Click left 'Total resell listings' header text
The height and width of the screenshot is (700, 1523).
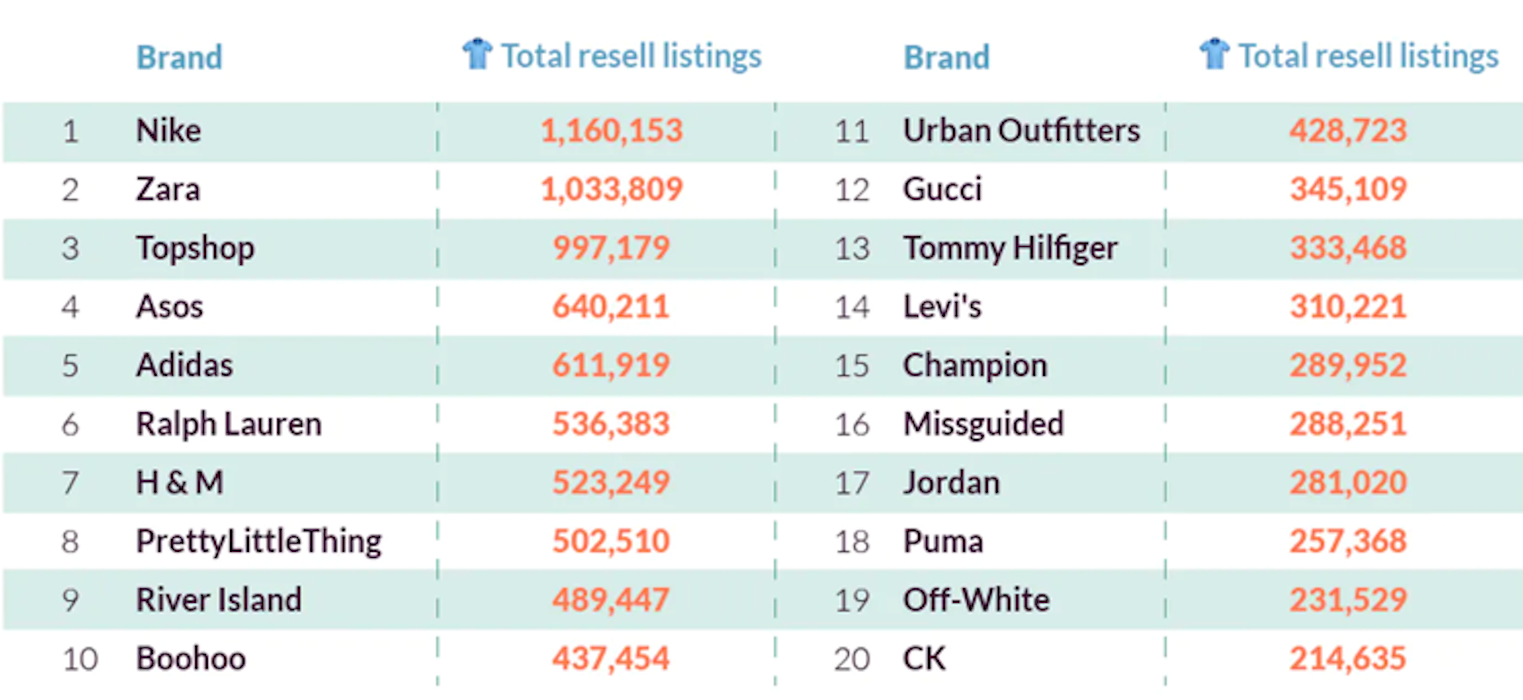tap(631, 56)
